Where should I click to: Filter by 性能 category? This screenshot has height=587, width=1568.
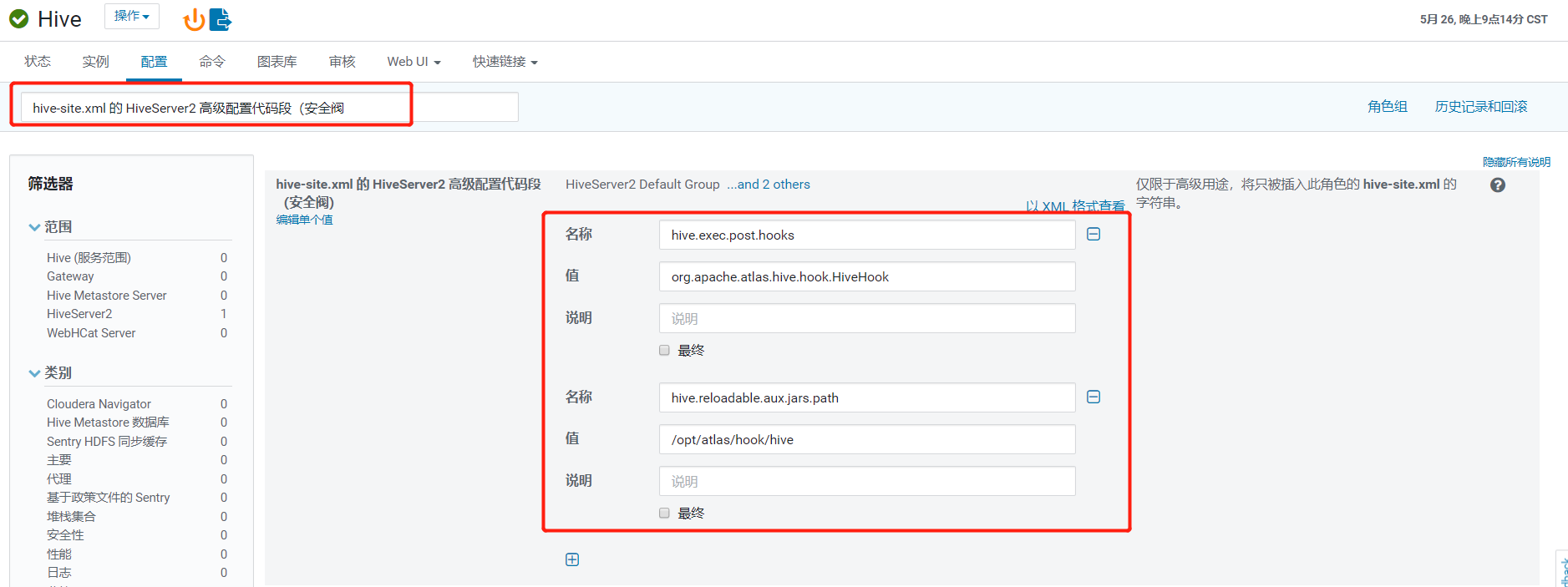coord(59,554)
